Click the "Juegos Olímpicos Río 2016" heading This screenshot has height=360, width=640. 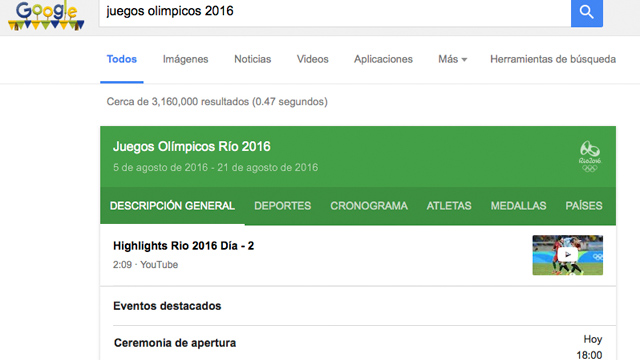pos(191,147)
